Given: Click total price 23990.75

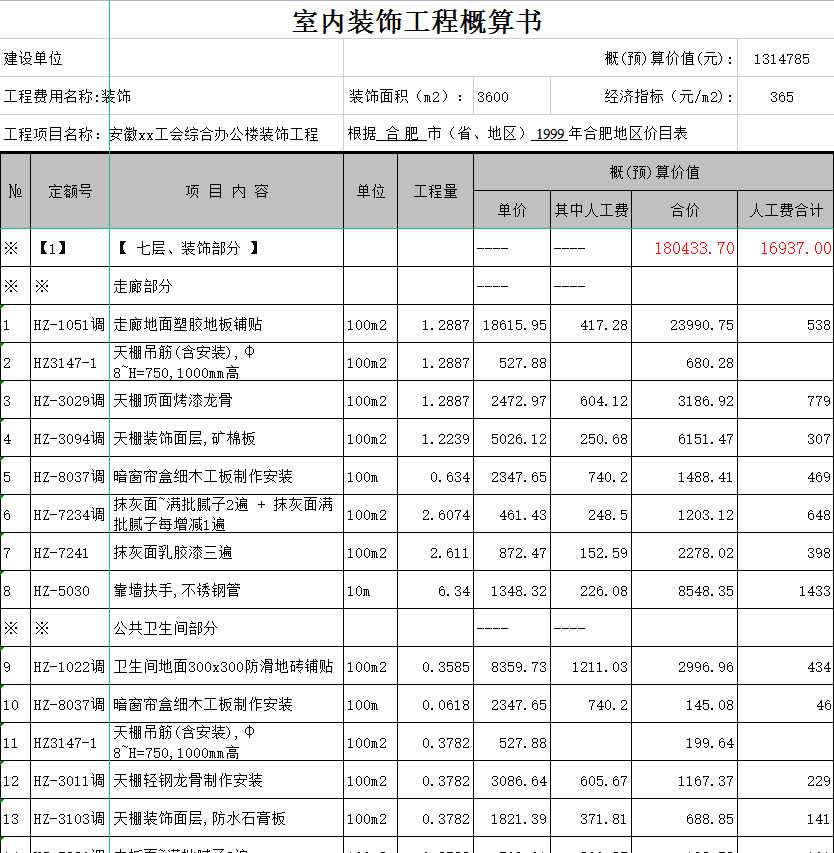Looking at the screenshot, I should pyautogui.click(x=702, y=325).
